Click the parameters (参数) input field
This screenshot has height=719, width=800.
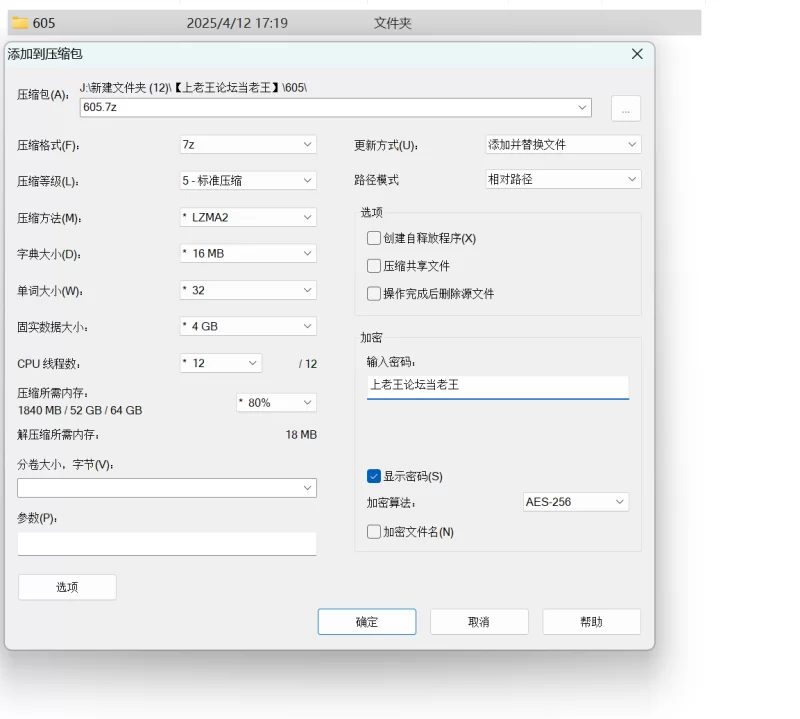(167, 544)
